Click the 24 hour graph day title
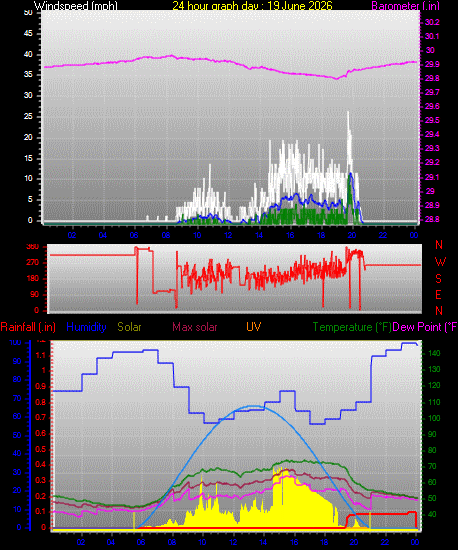 [x=252, y=6]
